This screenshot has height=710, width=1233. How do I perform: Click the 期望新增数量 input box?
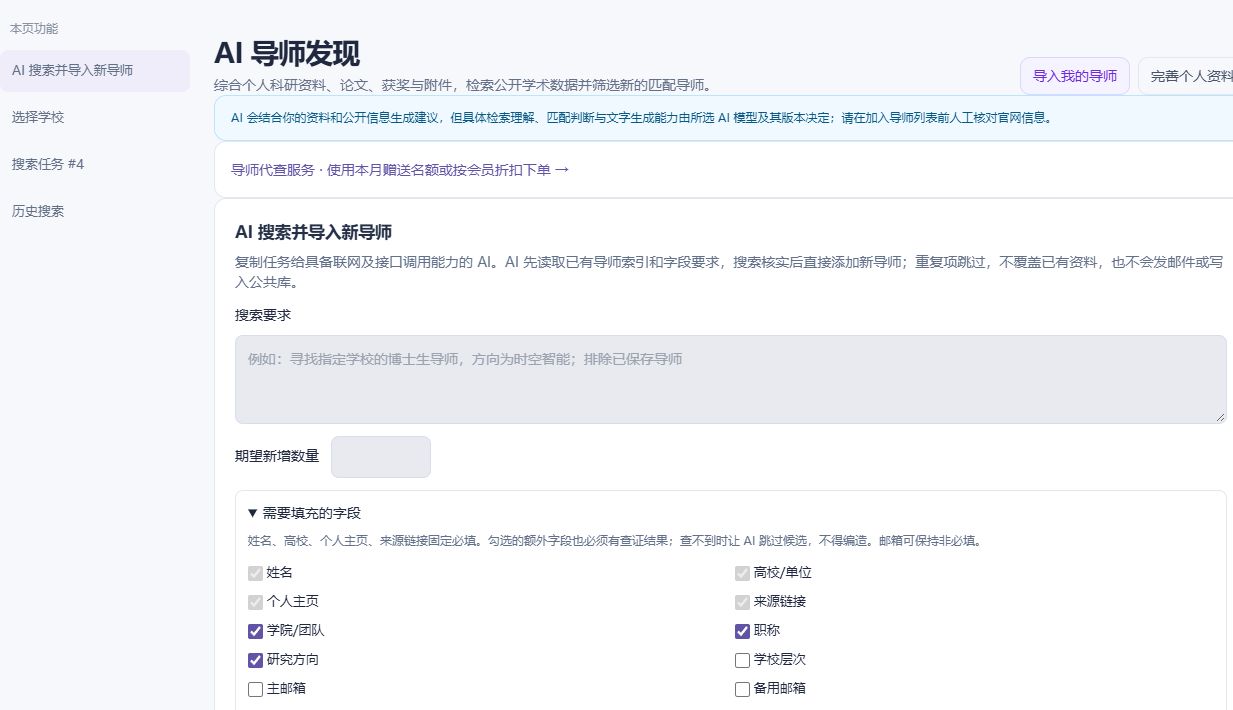click(x=381, y=457)
